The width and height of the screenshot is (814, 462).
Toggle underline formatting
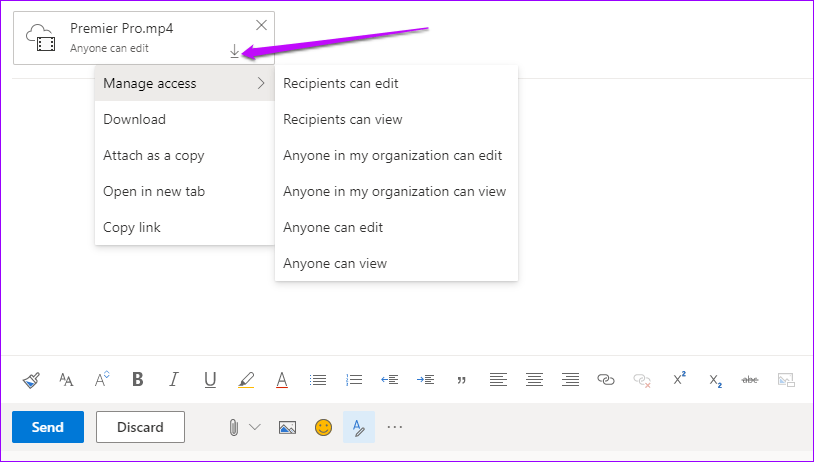pyautogui.click(x=210, y=380)
